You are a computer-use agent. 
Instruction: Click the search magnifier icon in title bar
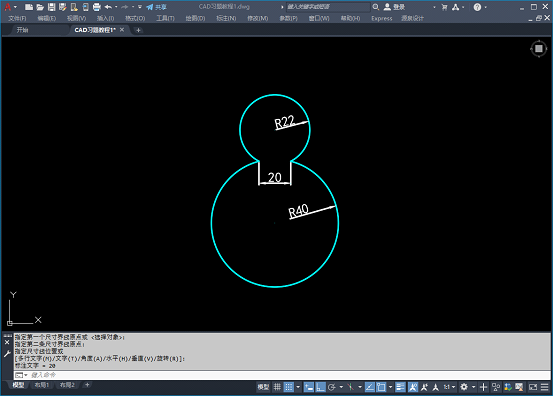pos(376,7)
